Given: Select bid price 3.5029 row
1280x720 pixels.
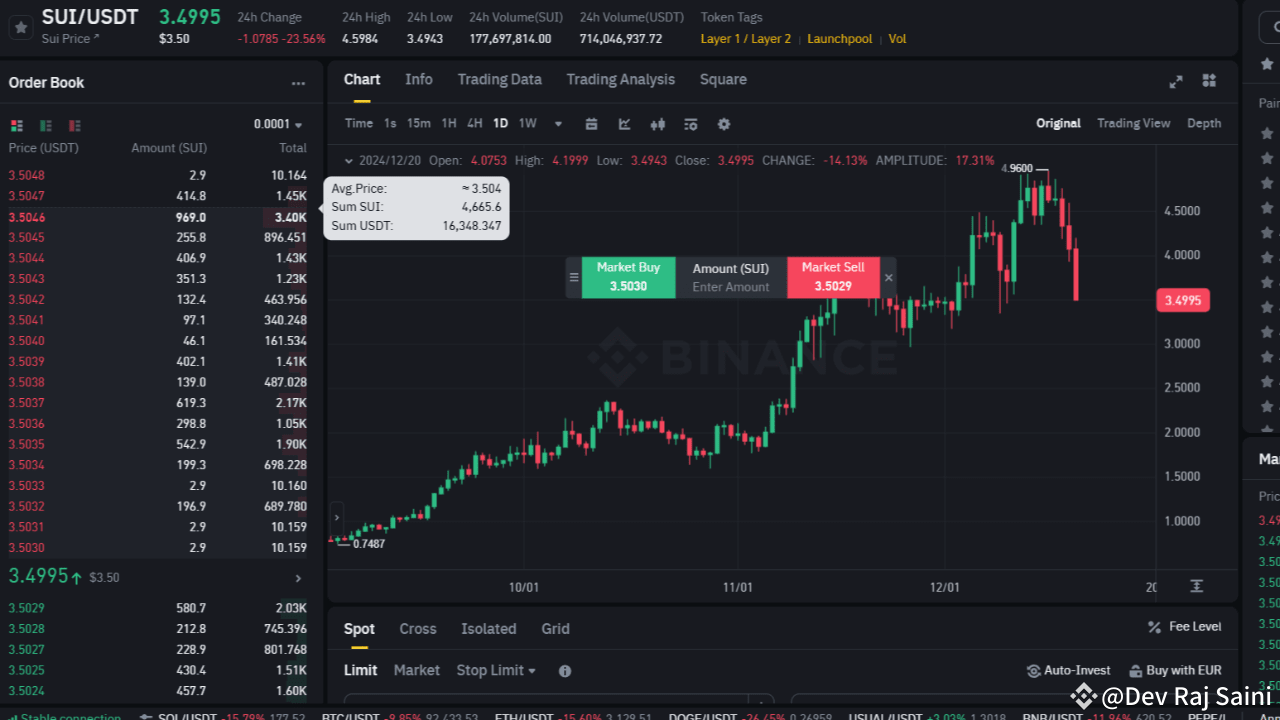Looking at the screenshot, I should (158, 608).
